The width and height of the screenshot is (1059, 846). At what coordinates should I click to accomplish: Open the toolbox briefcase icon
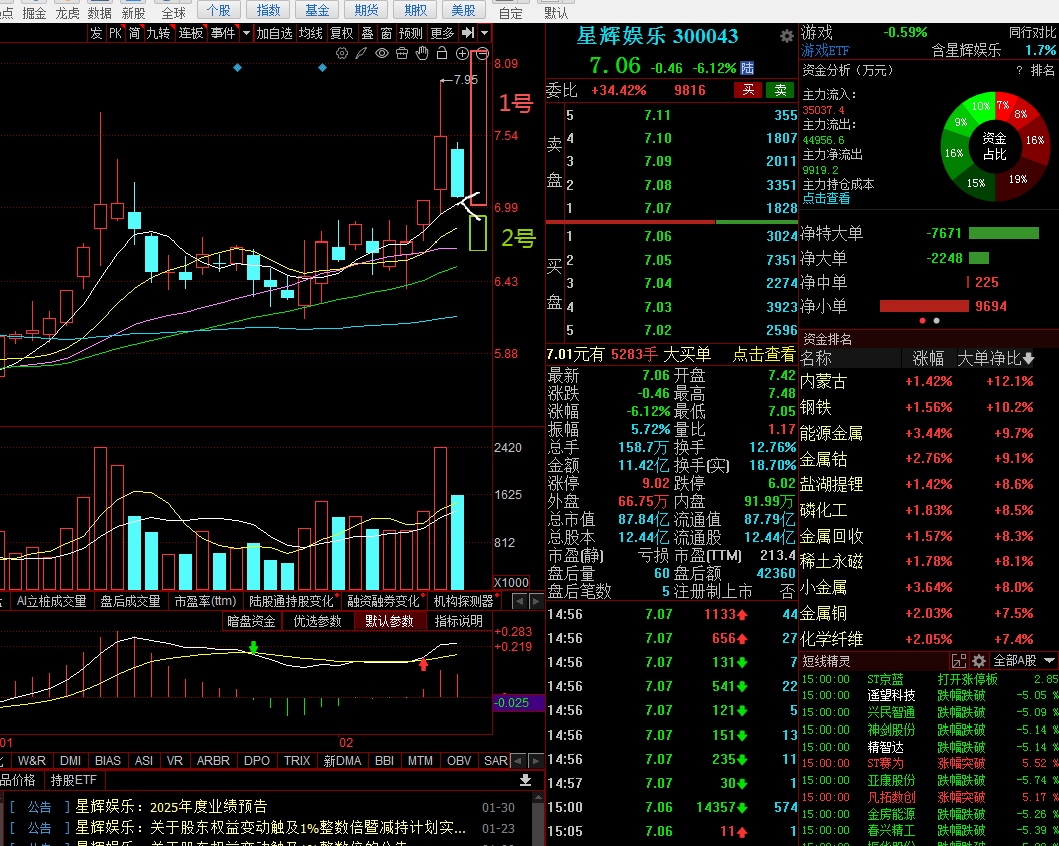tap(403, 54)
